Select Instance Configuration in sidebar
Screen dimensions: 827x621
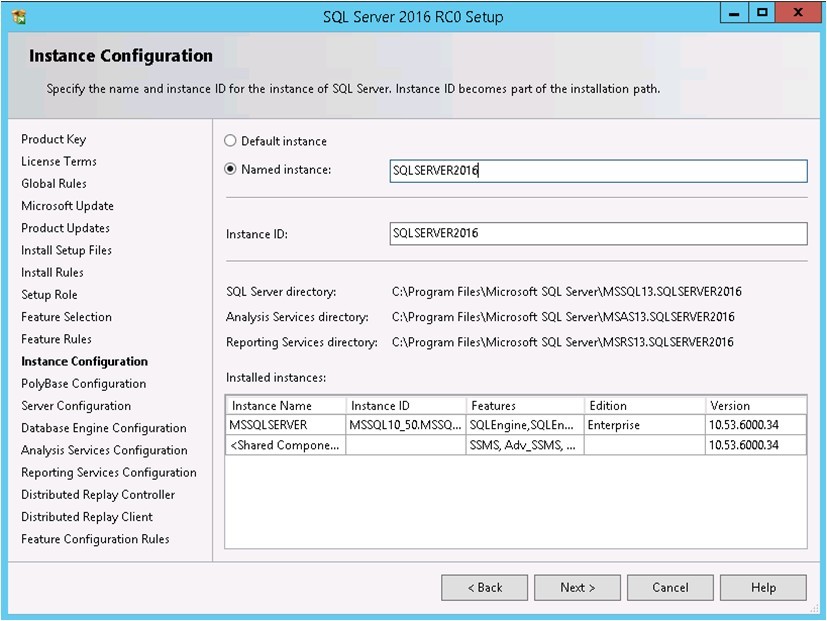click(x=84, y=361)
